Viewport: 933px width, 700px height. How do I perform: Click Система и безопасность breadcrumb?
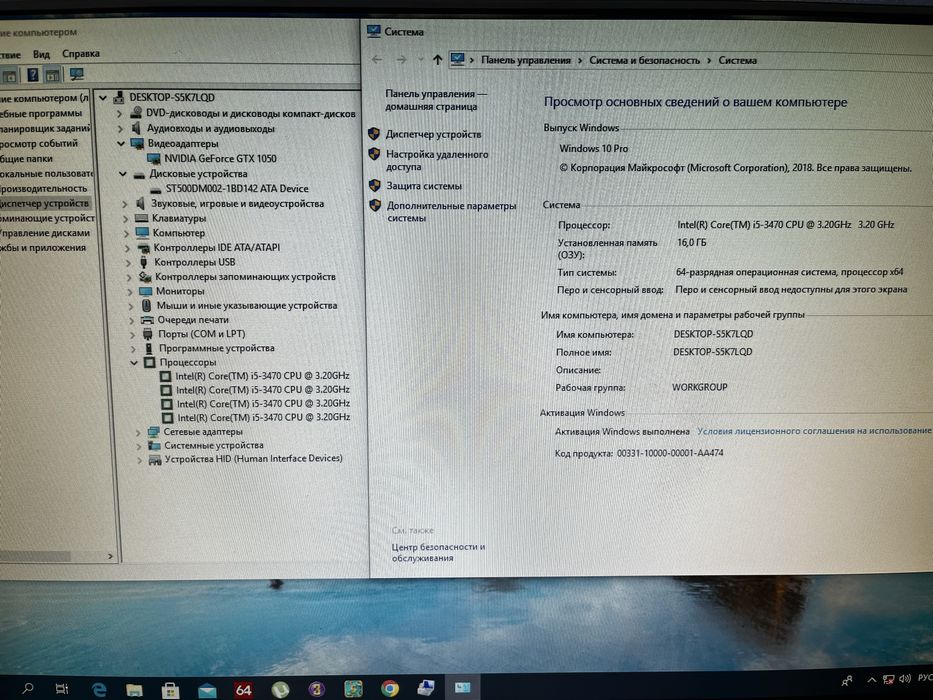tap(644, 60)
